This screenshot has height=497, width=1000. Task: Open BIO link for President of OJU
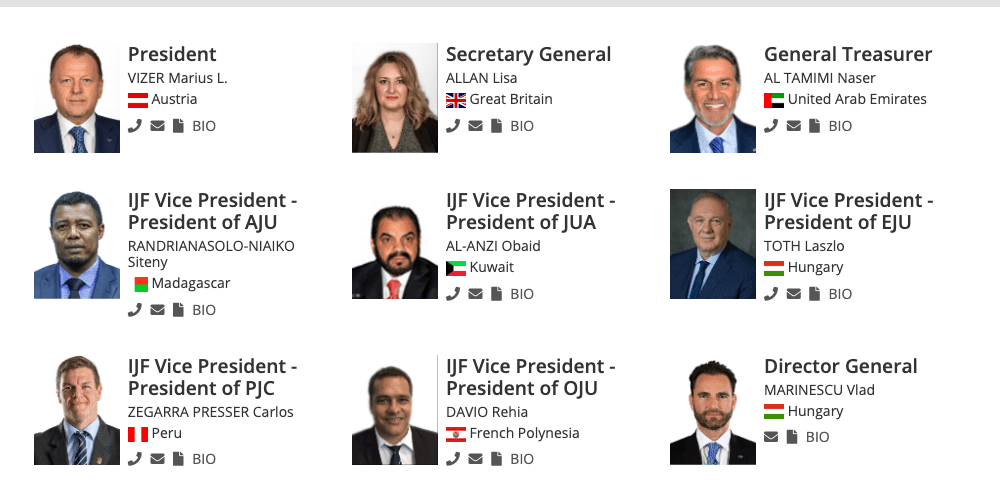522,458
